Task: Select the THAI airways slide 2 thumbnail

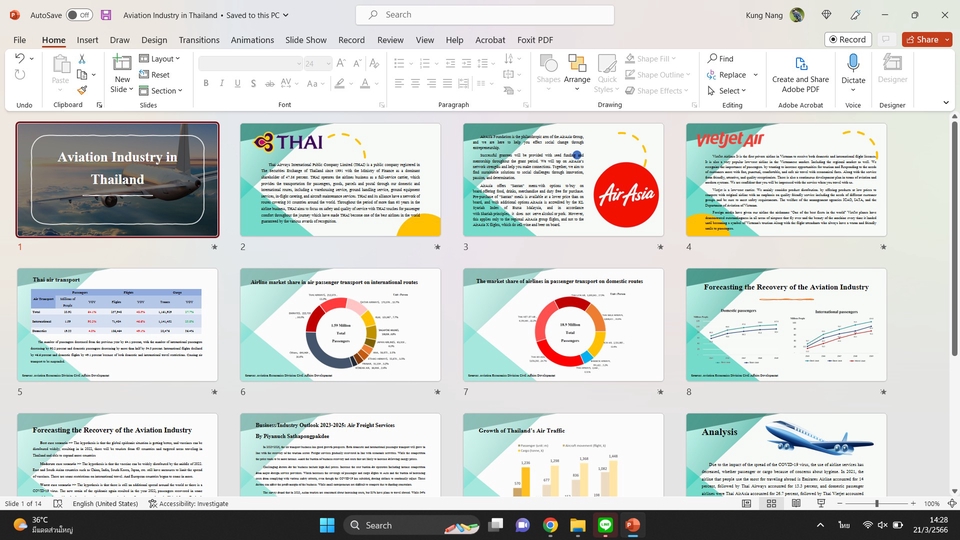Action: click(x=340, y=179)
